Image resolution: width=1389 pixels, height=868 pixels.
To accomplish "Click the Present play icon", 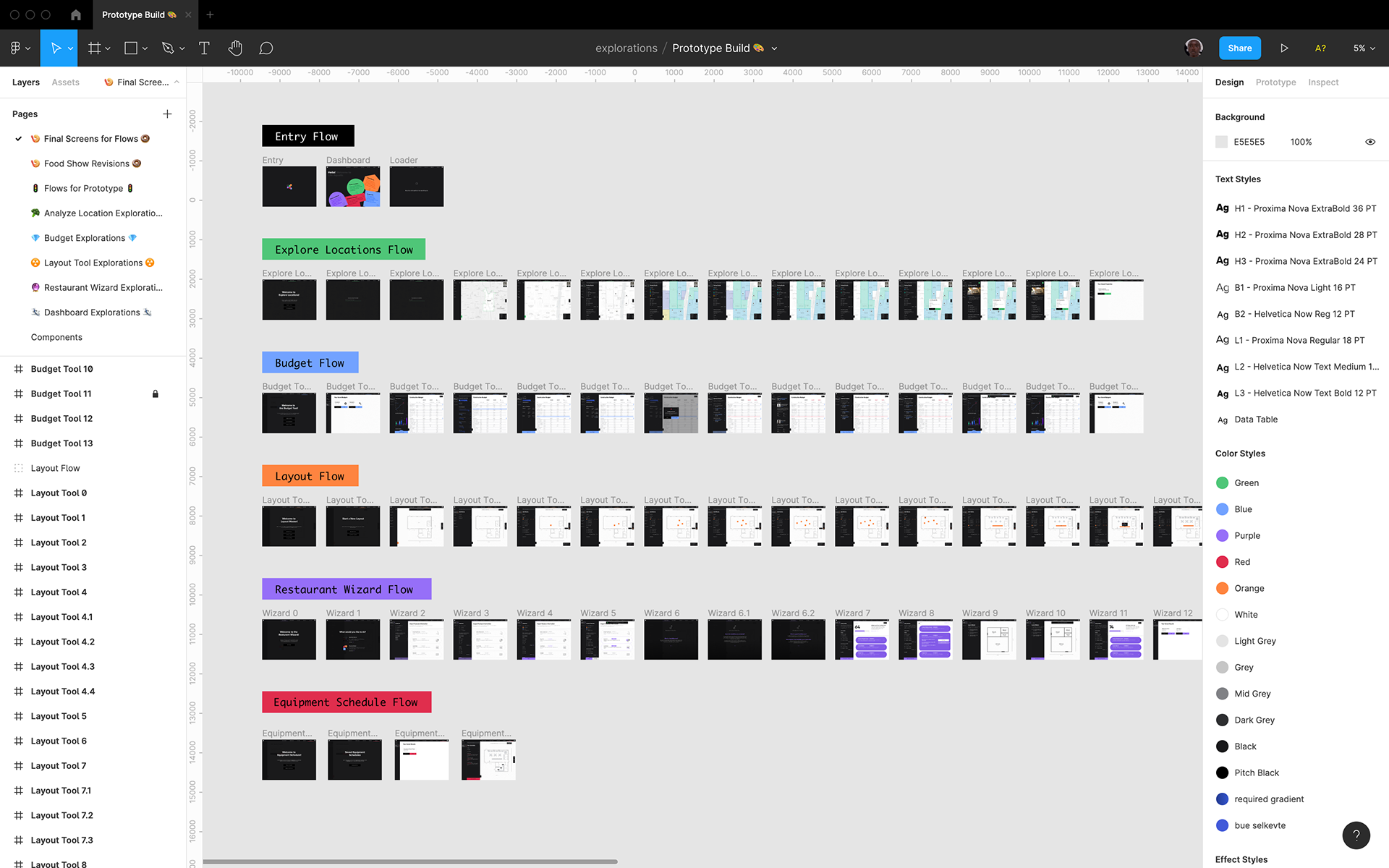I will click(x=1284, y=48).
